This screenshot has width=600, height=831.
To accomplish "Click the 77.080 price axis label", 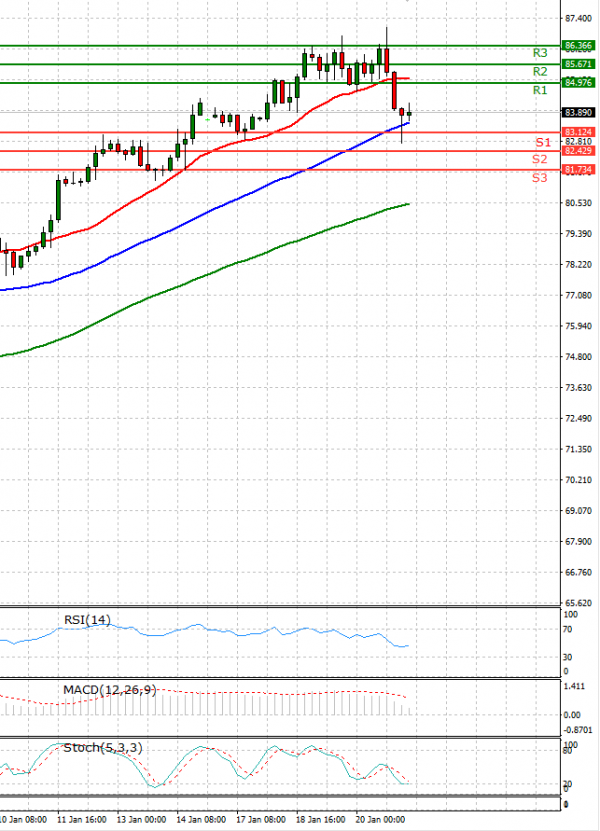I will click(x=578, y=295).
